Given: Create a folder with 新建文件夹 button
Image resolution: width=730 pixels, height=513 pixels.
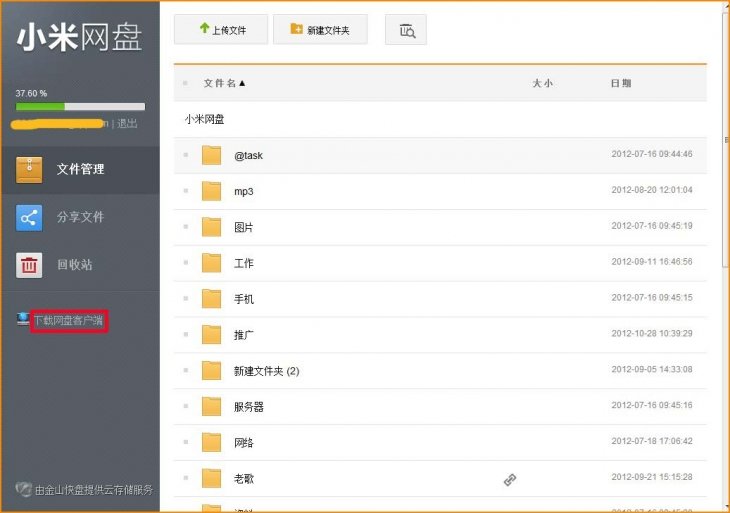Looking at the screenshot, I should 320,30.
